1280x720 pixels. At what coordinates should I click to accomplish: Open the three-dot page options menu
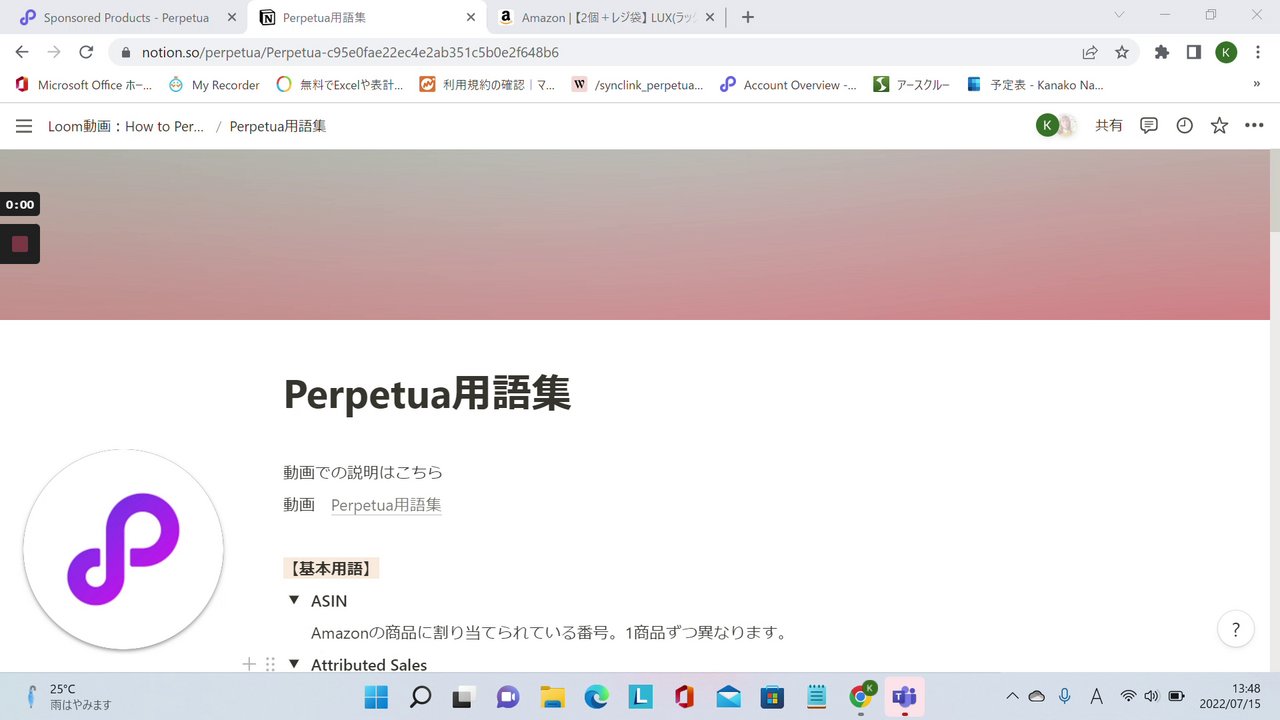[x=1254, y=126]
